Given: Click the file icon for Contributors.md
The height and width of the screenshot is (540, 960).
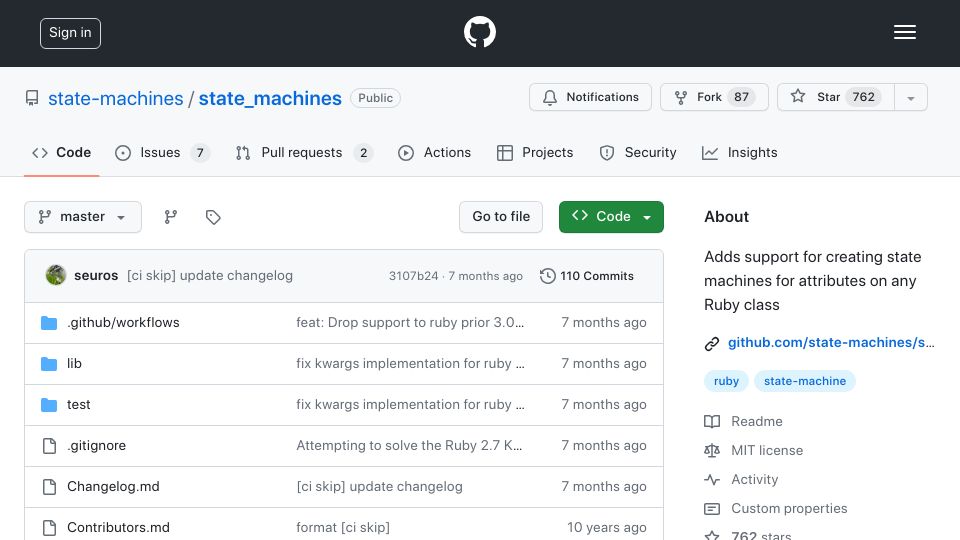Looking at the screenshot, I should click(x=49, y=528).
